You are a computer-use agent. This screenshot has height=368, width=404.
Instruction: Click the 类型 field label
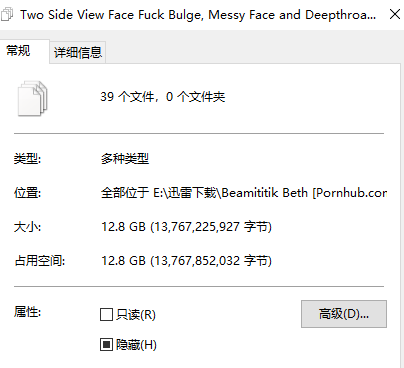point(27,159)
